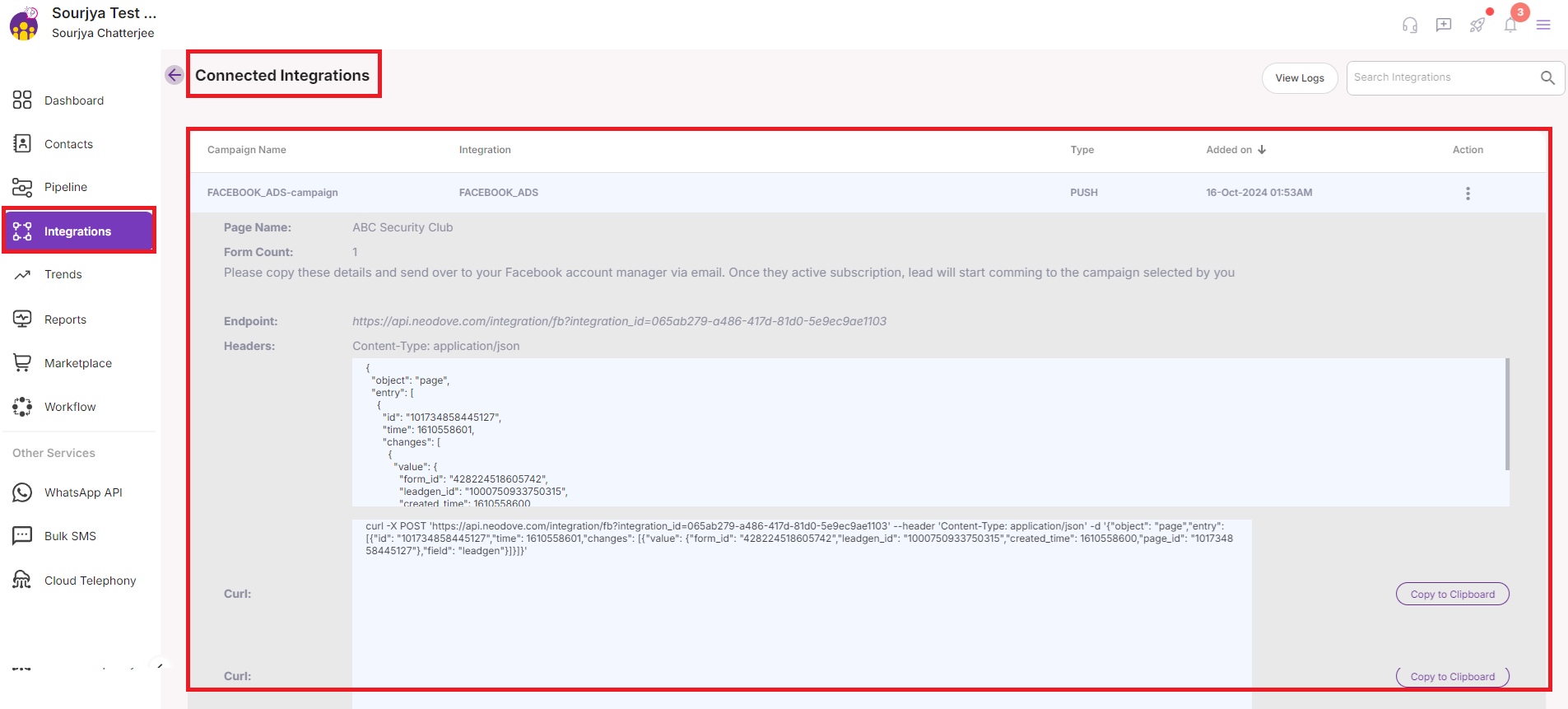Click the rocket launch icon

[x=1477, y=25]
